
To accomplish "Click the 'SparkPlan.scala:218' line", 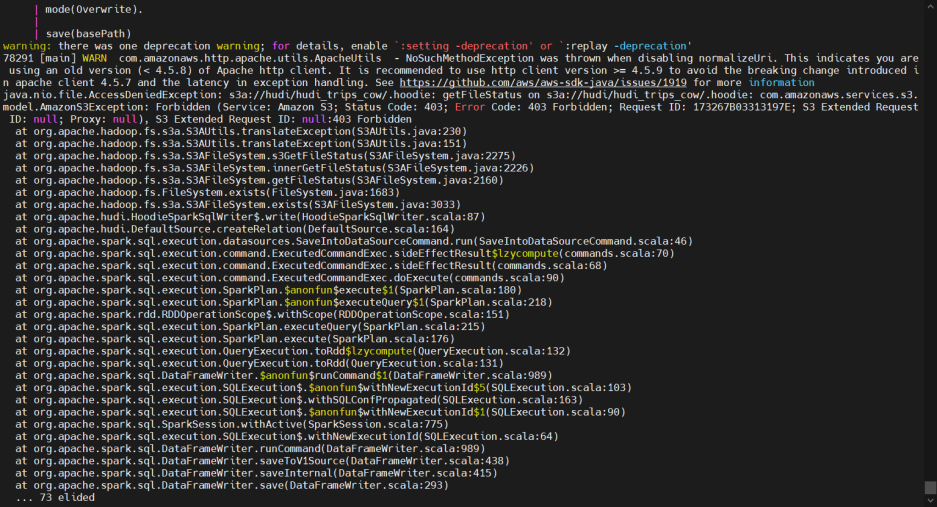I will point(284,303).
